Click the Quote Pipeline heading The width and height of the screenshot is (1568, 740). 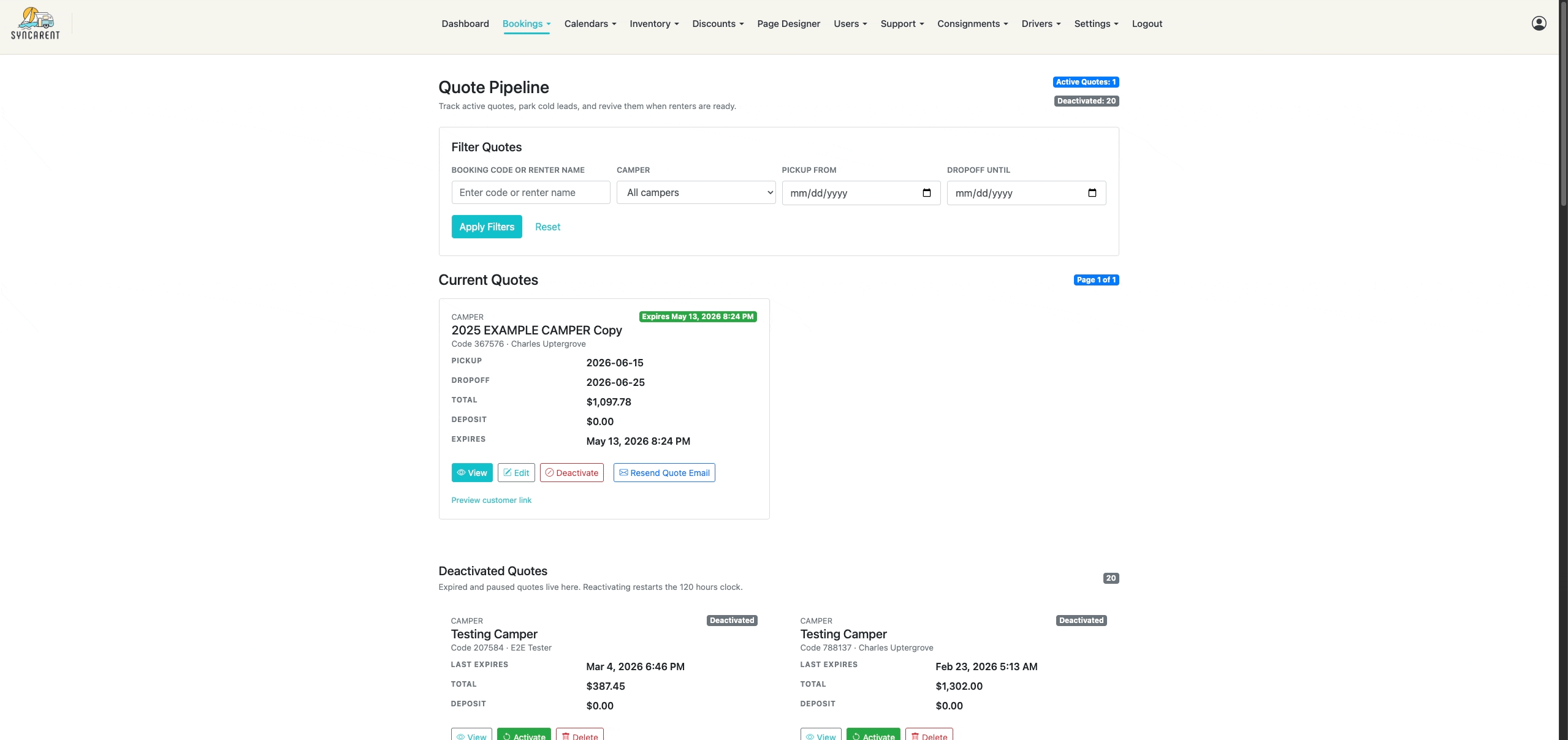coord(493,88)
